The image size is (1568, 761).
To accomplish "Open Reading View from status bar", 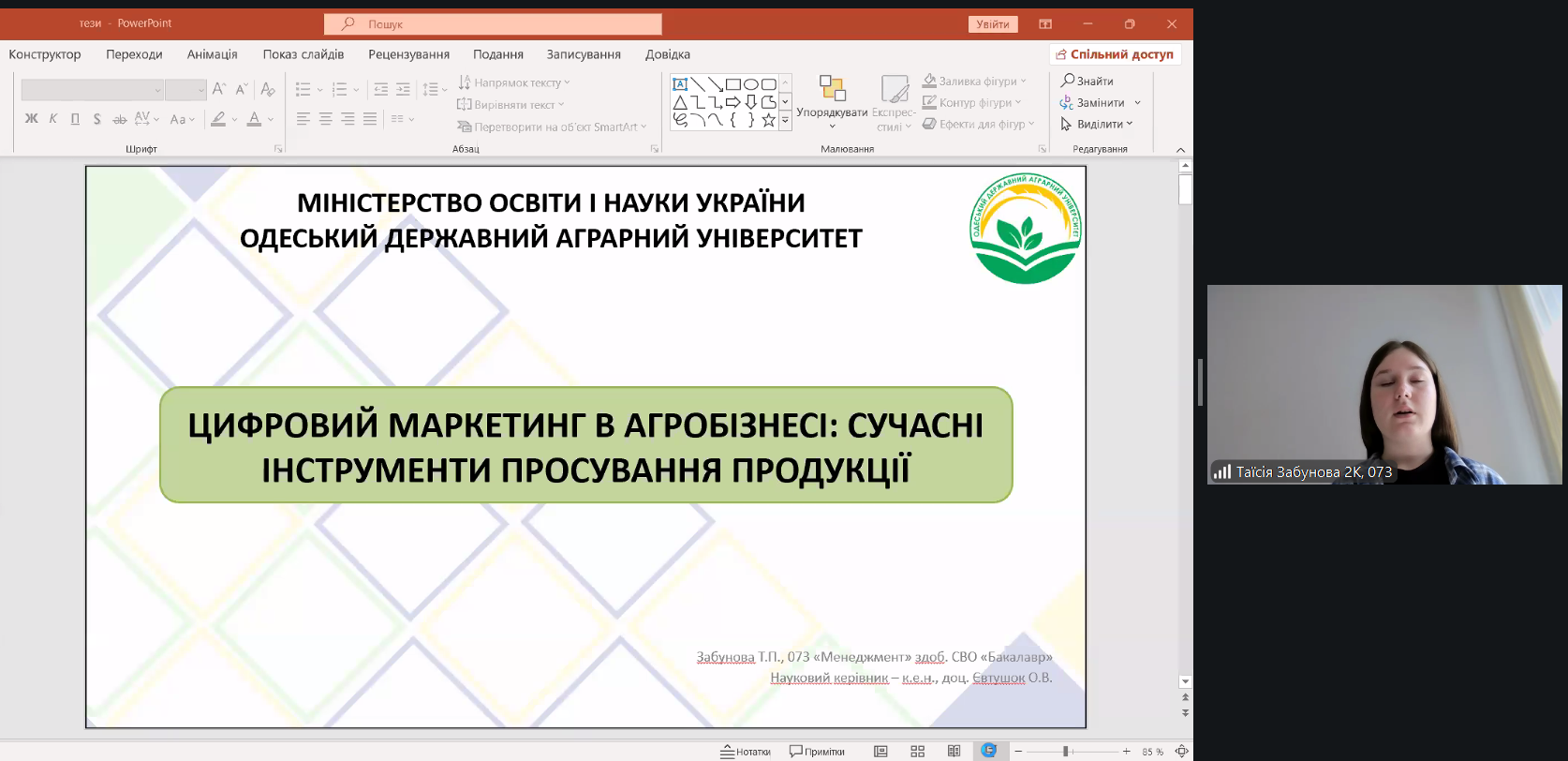I will pos(954,751).
